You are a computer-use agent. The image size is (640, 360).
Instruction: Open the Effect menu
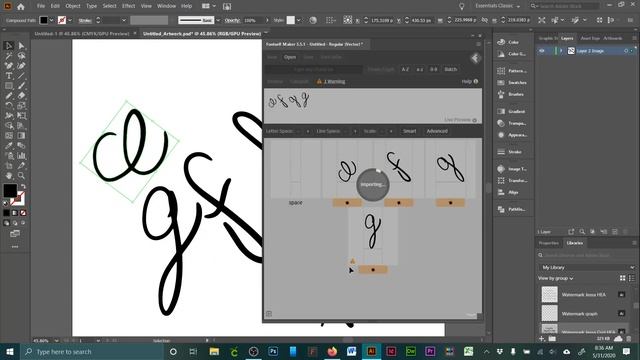coord(129,6)
